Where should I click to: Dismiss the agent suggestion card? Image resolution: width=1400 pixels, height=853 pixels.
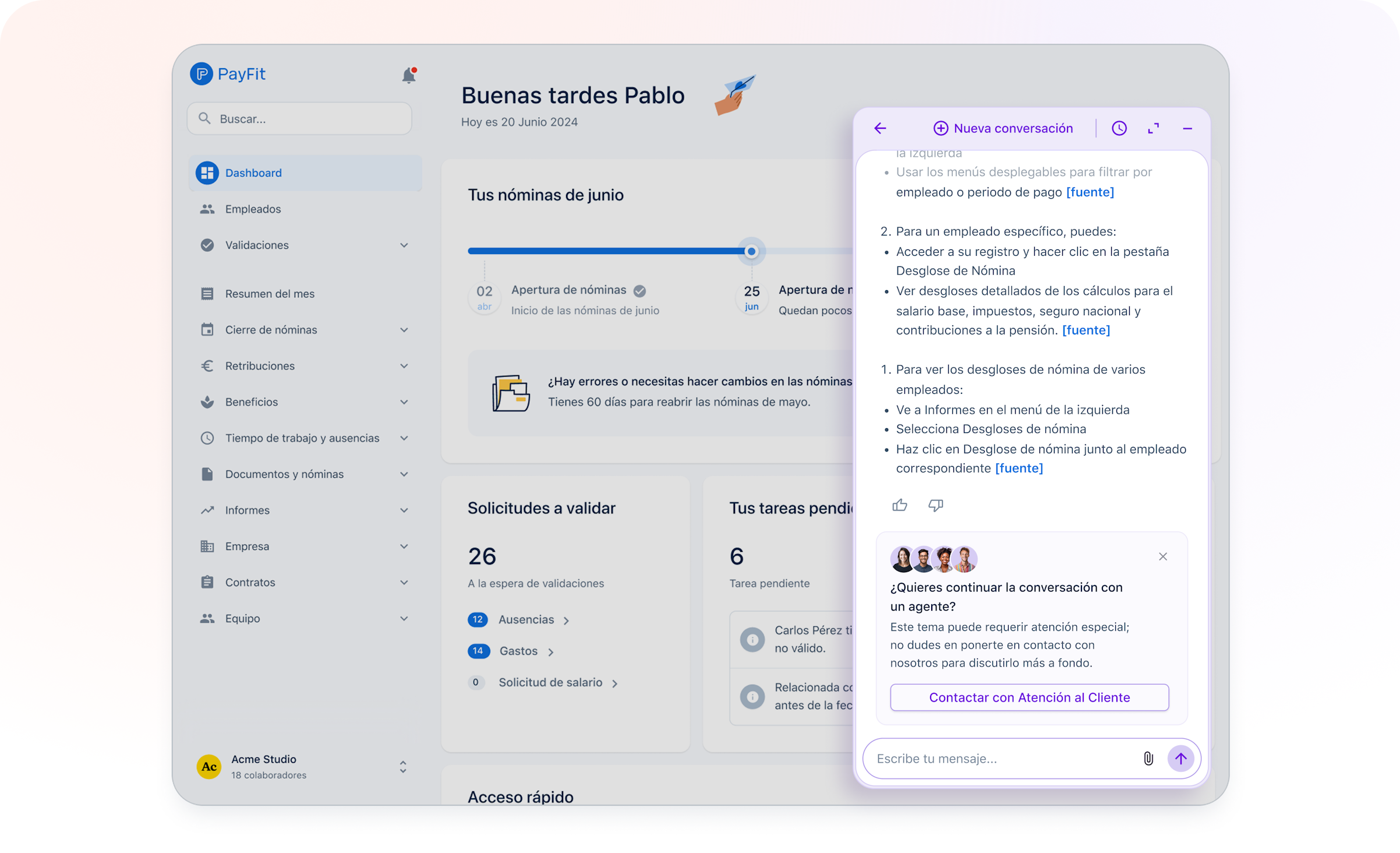click(x=1163, y=557)
